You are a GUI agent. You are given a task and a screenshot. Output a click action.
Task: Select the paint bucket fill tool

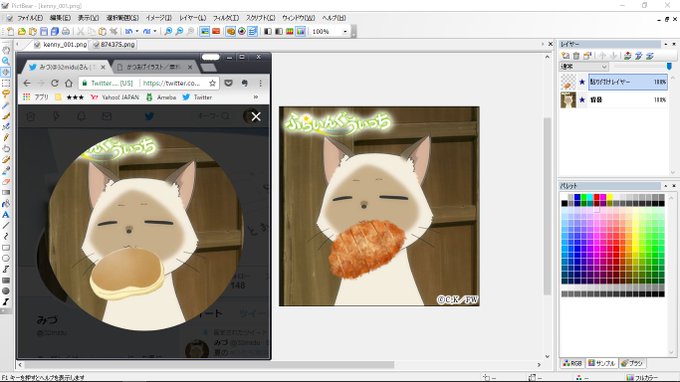[x=6, y=203]
